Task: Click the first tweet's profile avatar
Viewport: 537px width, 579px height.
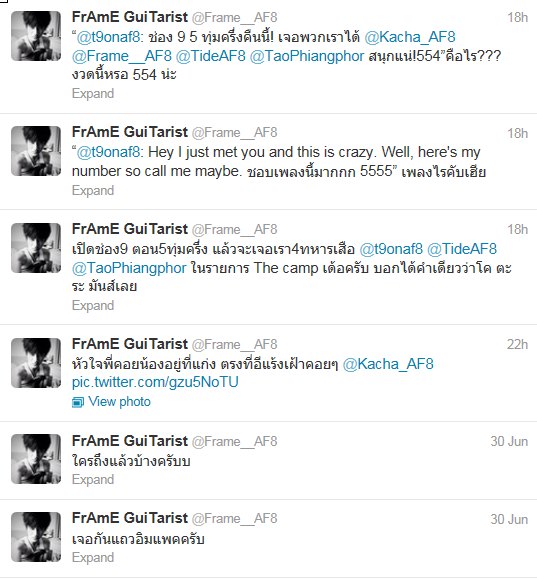Action: [x=36, y=36]
